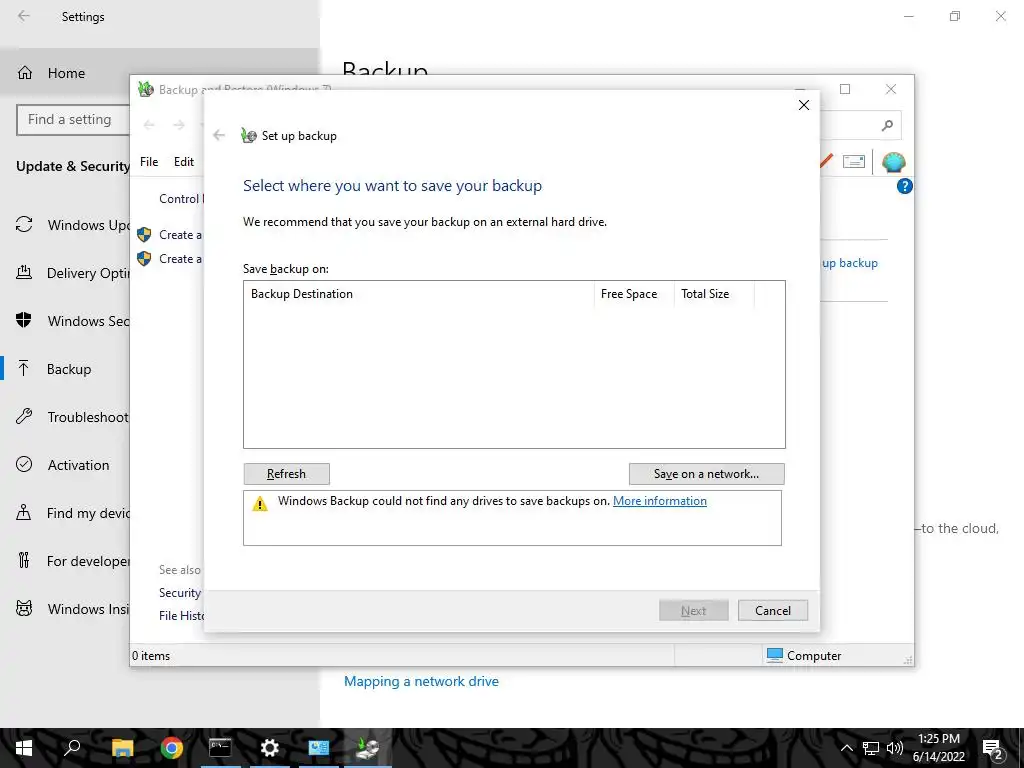Open File menu in Backup and Restore window

pyautogui.click(x=149, y=161)
